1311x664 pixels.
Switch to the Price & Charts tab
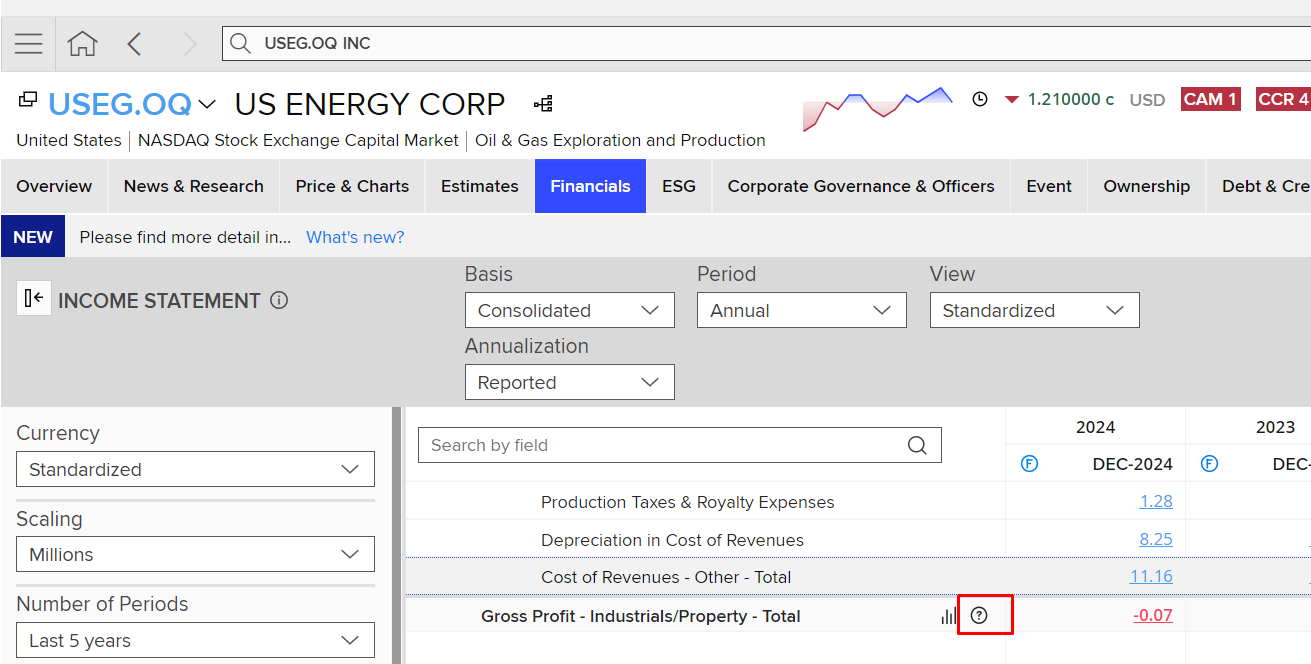pyautogui.click(x=352, y=186)
